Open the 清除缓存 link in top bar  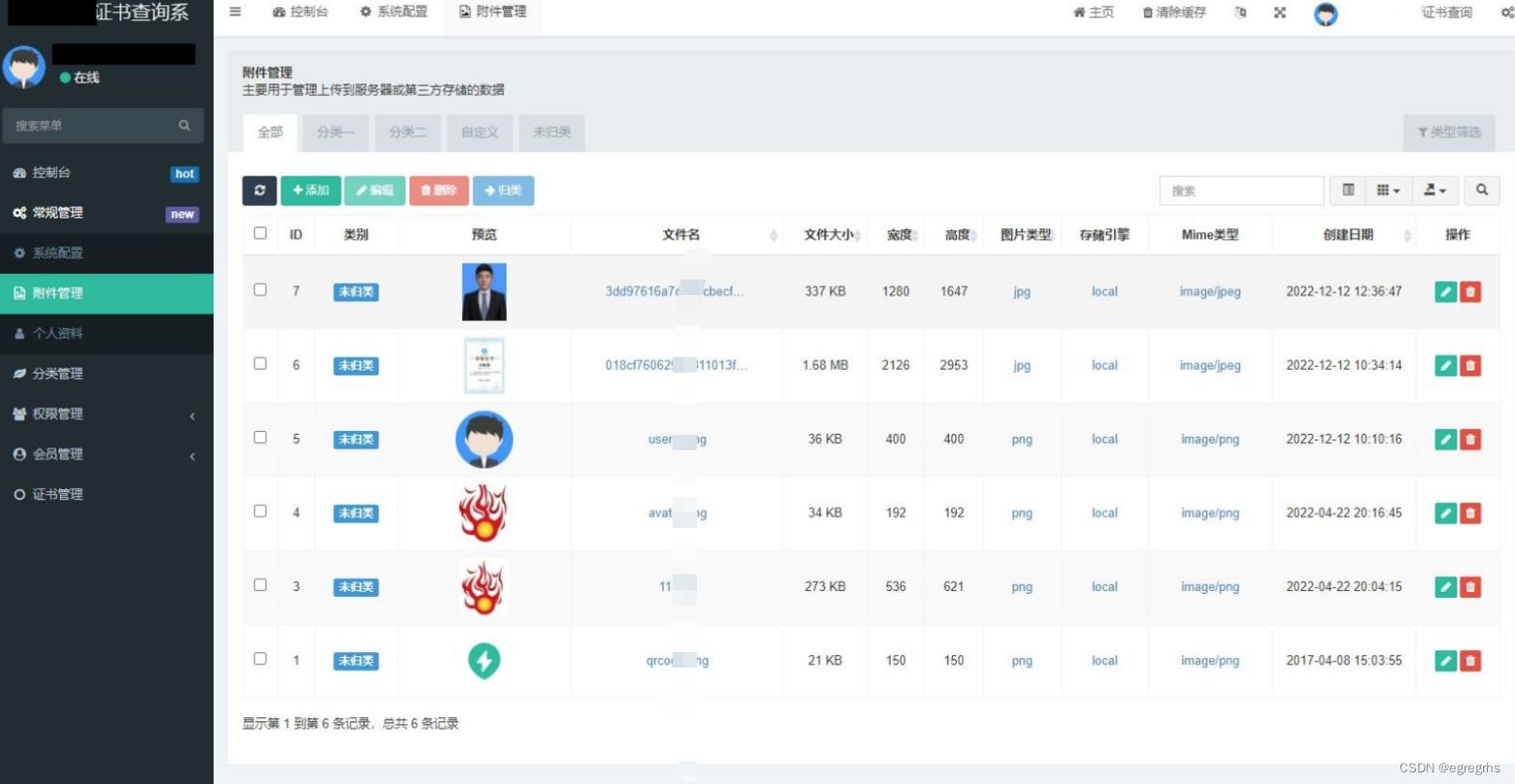[1173, 13]
